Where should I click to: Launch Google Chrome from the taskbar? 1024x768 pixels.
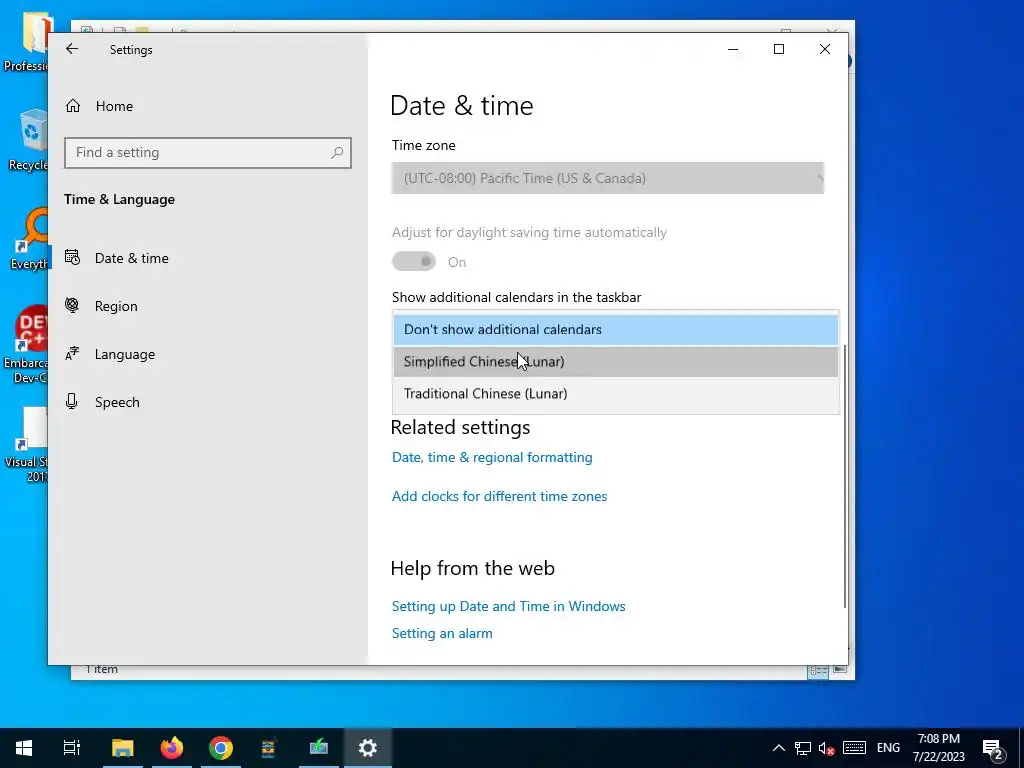pyautogui.click(x=221, y=748)
